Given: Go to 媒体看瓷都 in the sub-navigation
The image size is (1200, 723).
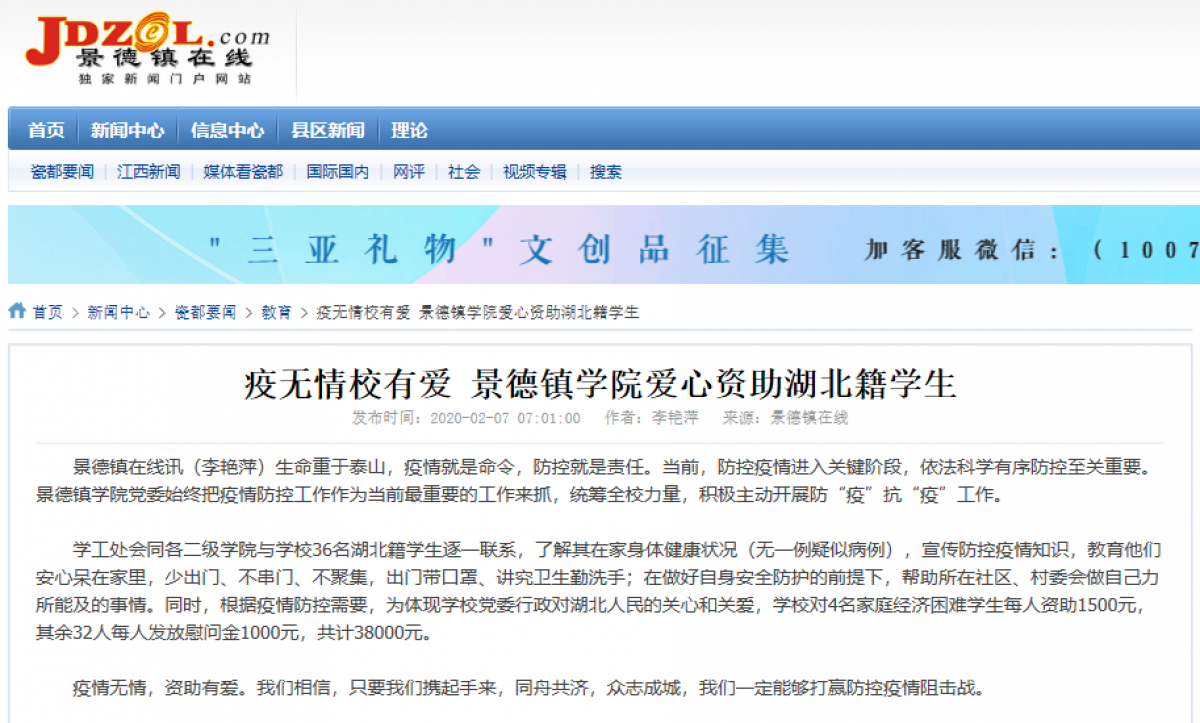Looking at the screenshot, I should (243, 172).
